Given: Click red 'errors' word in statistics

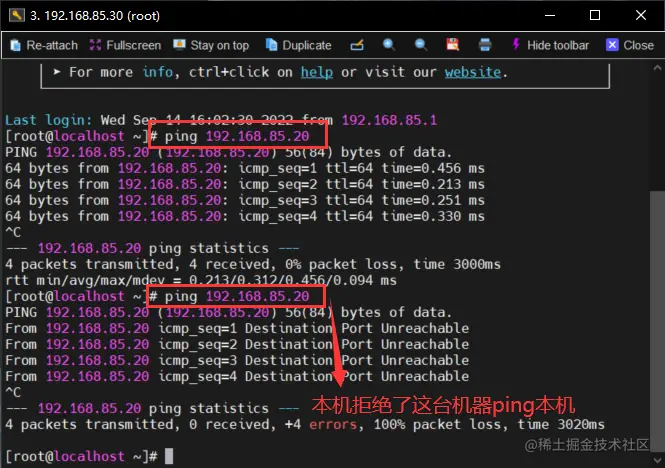Looking at the screenshot, I should 333,424.
